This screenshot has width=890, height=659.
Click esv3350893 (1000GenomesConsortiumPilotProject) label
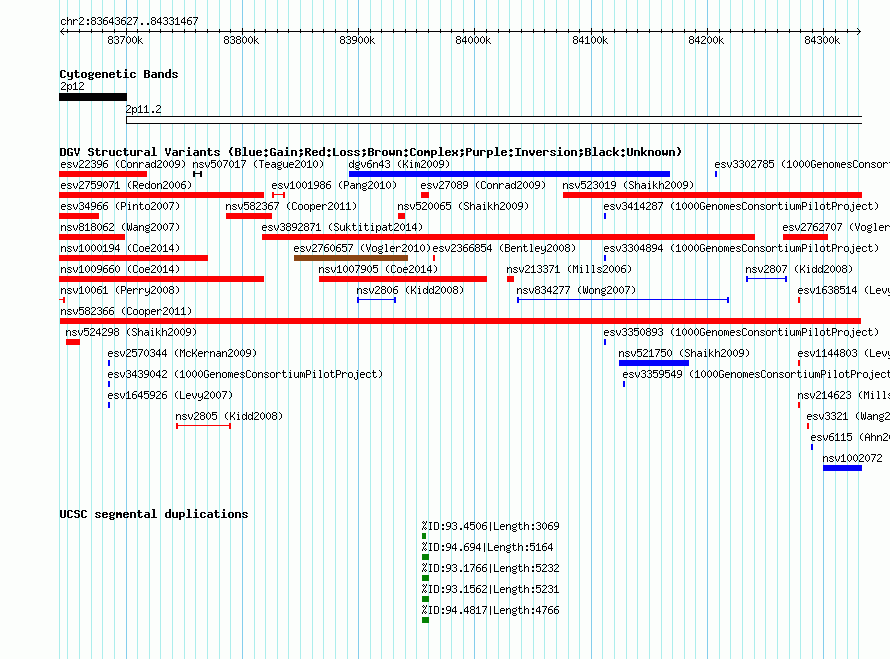tap(741, 332)
